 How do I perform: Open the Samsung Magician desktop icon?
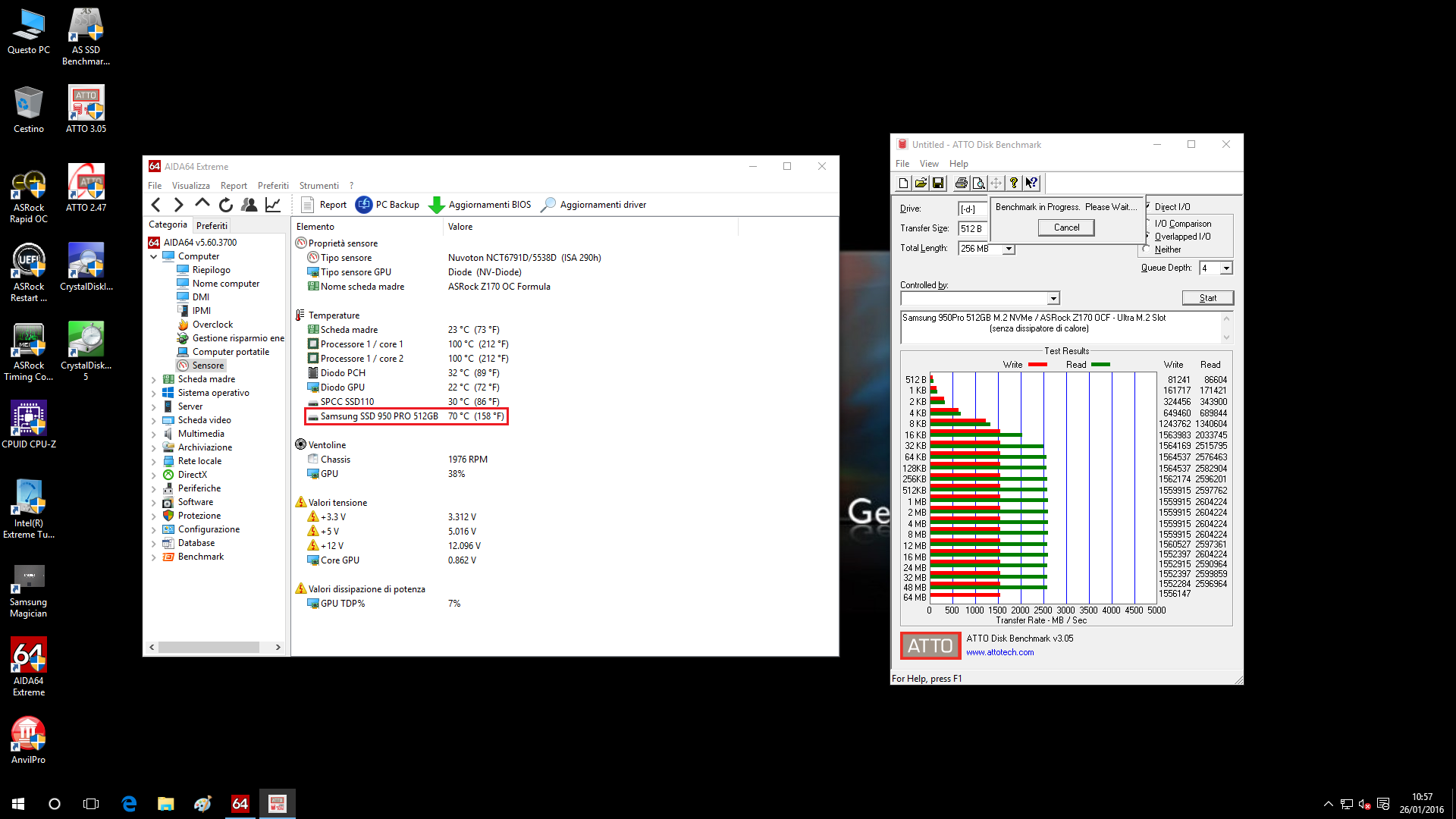(x=29, y=591)
